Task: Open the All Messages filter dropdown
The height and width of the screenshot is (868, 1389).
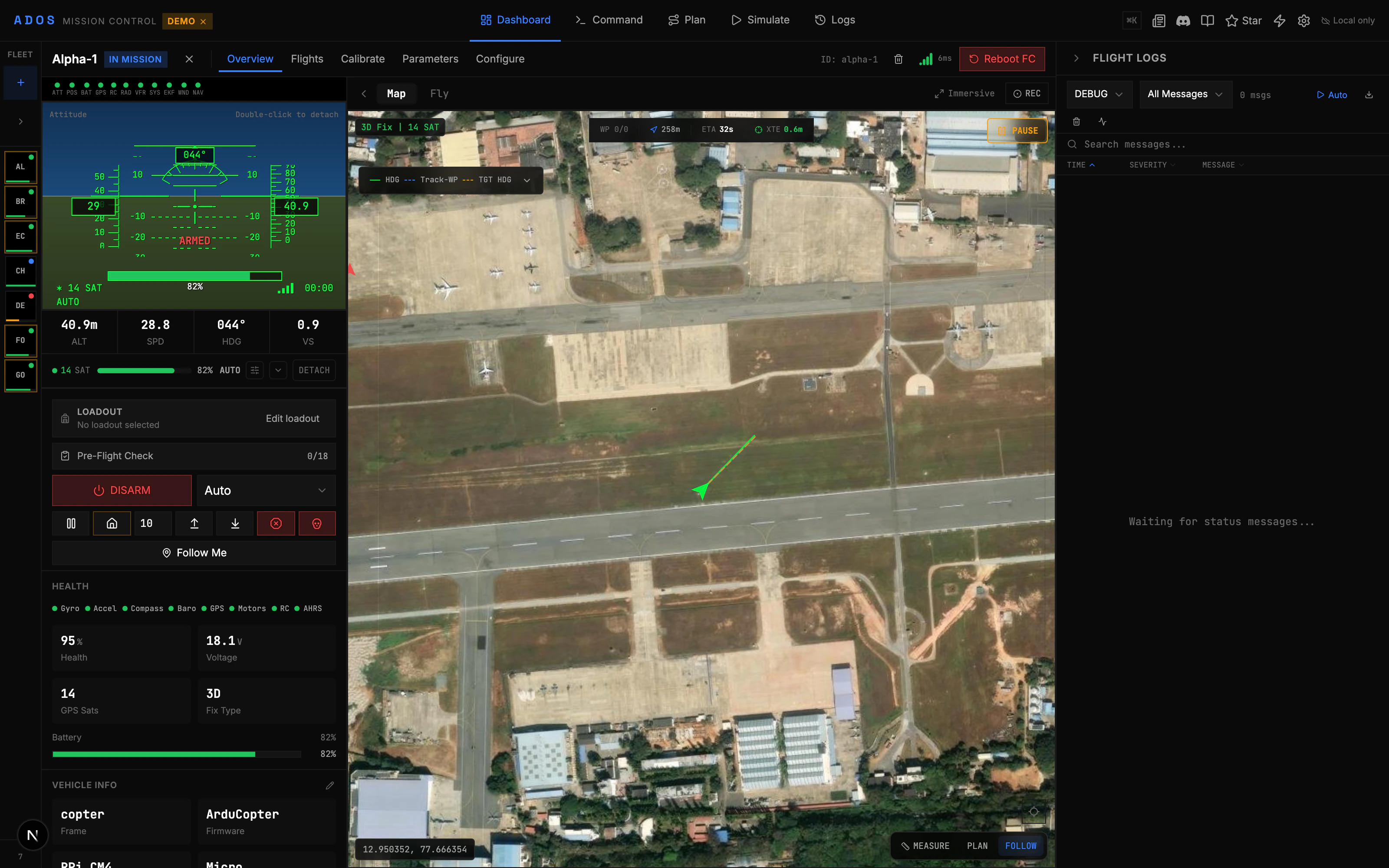Action: coord(1185,94)
